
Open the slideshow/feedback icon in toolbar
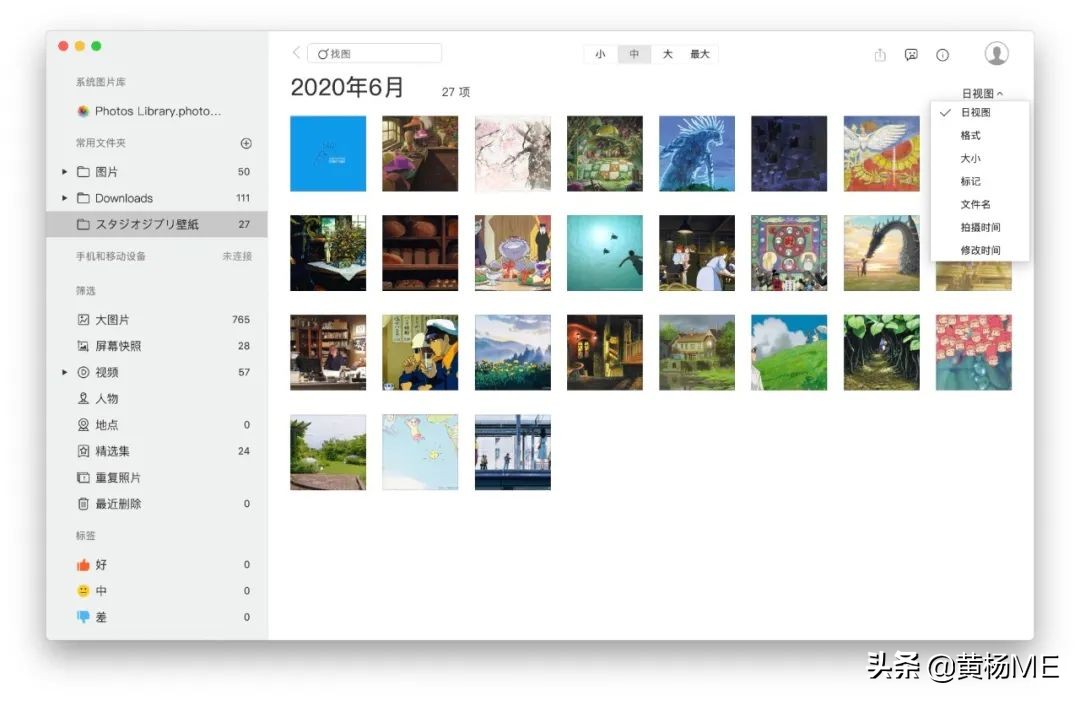[x=911, y=55]
